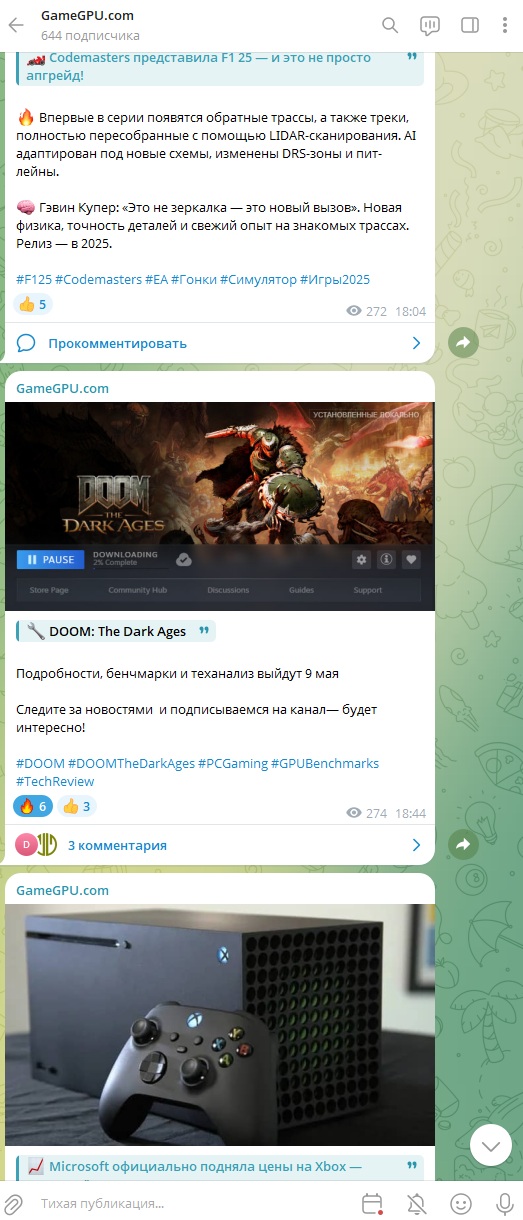Click the 274 views counter
The image size is (523, 1220).
click(366, 814)
